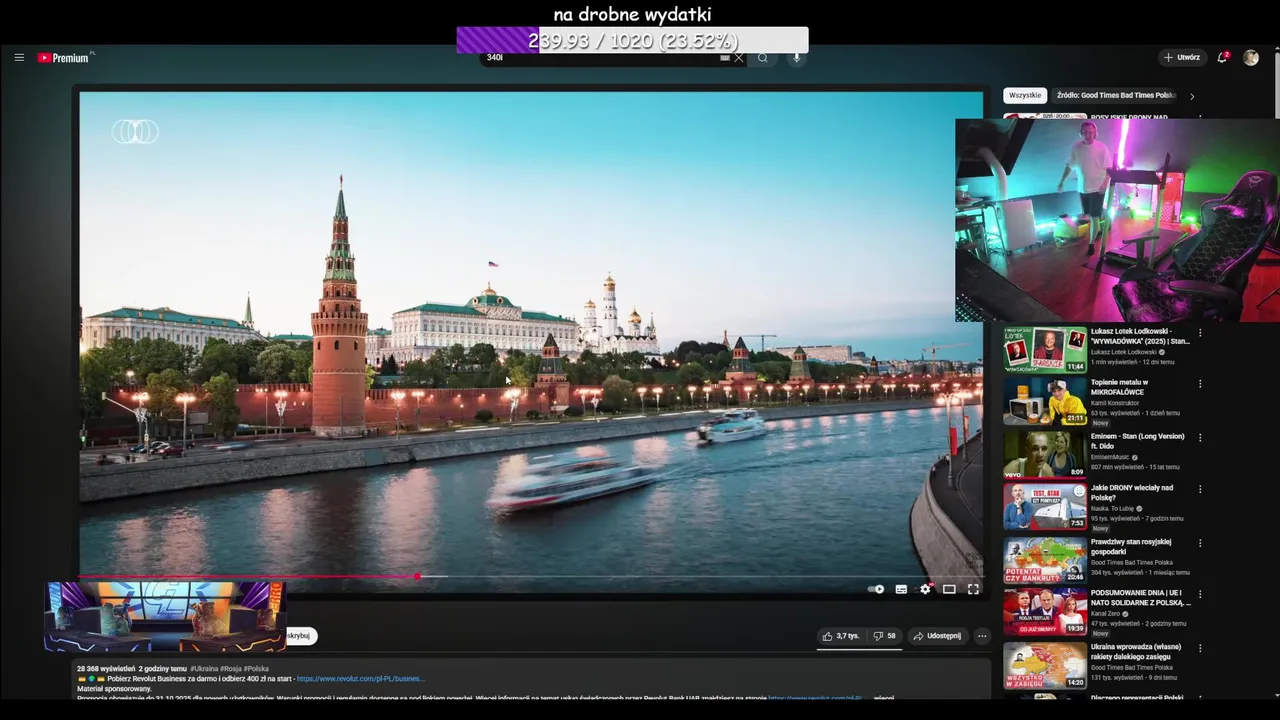Open options menu for Prawdziwy stan rosyjskiej video
The width and height of the screenshot is (1280, 720).
click(x=1200, y=543)
